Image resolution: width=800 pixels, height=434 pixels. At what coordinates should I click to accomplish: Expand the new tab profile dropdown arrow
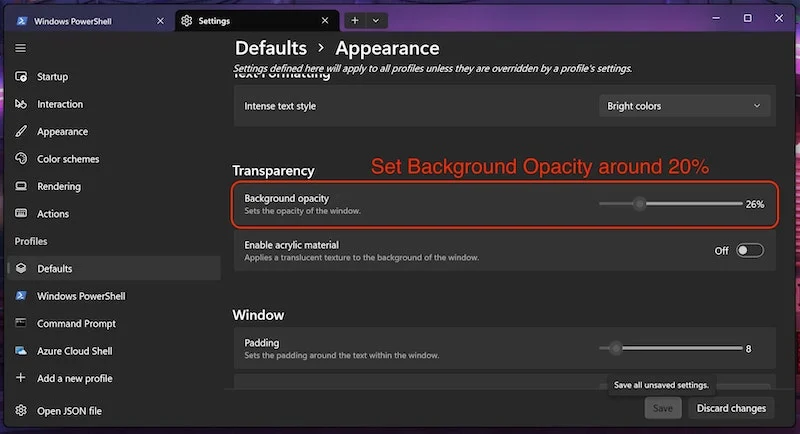pos(376,20)
